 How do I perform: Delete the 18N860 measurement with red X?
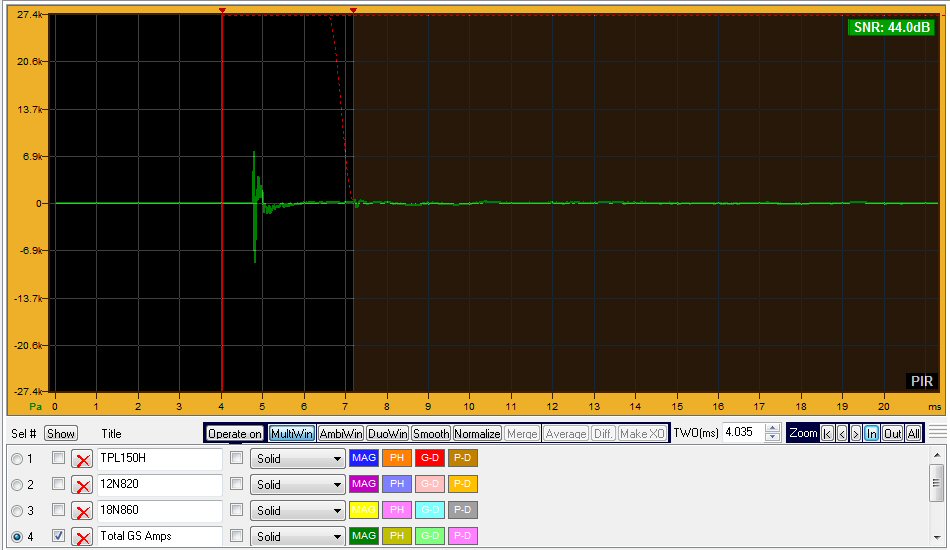(82, 511)
